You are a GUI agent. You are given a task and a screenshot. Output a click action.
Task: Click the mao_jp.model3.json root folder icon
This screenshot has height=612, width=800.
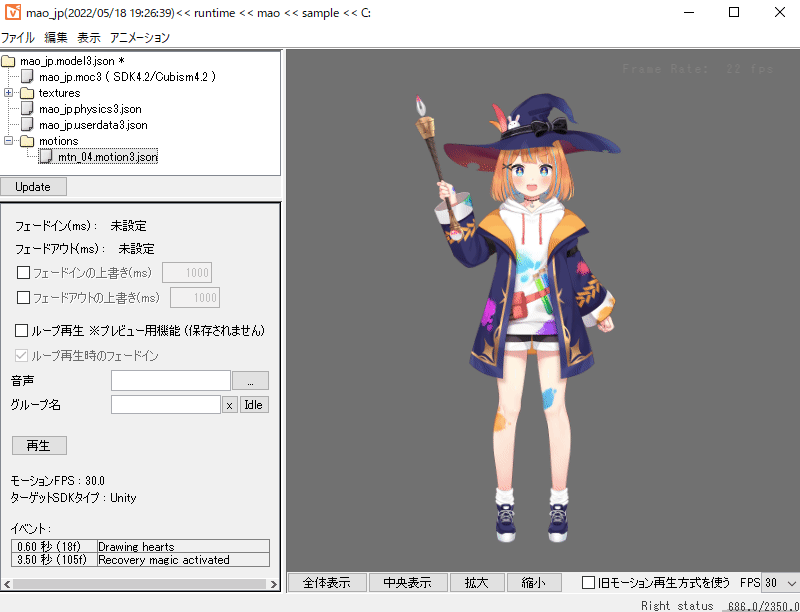pyautogui.click(x=9, y=61)
